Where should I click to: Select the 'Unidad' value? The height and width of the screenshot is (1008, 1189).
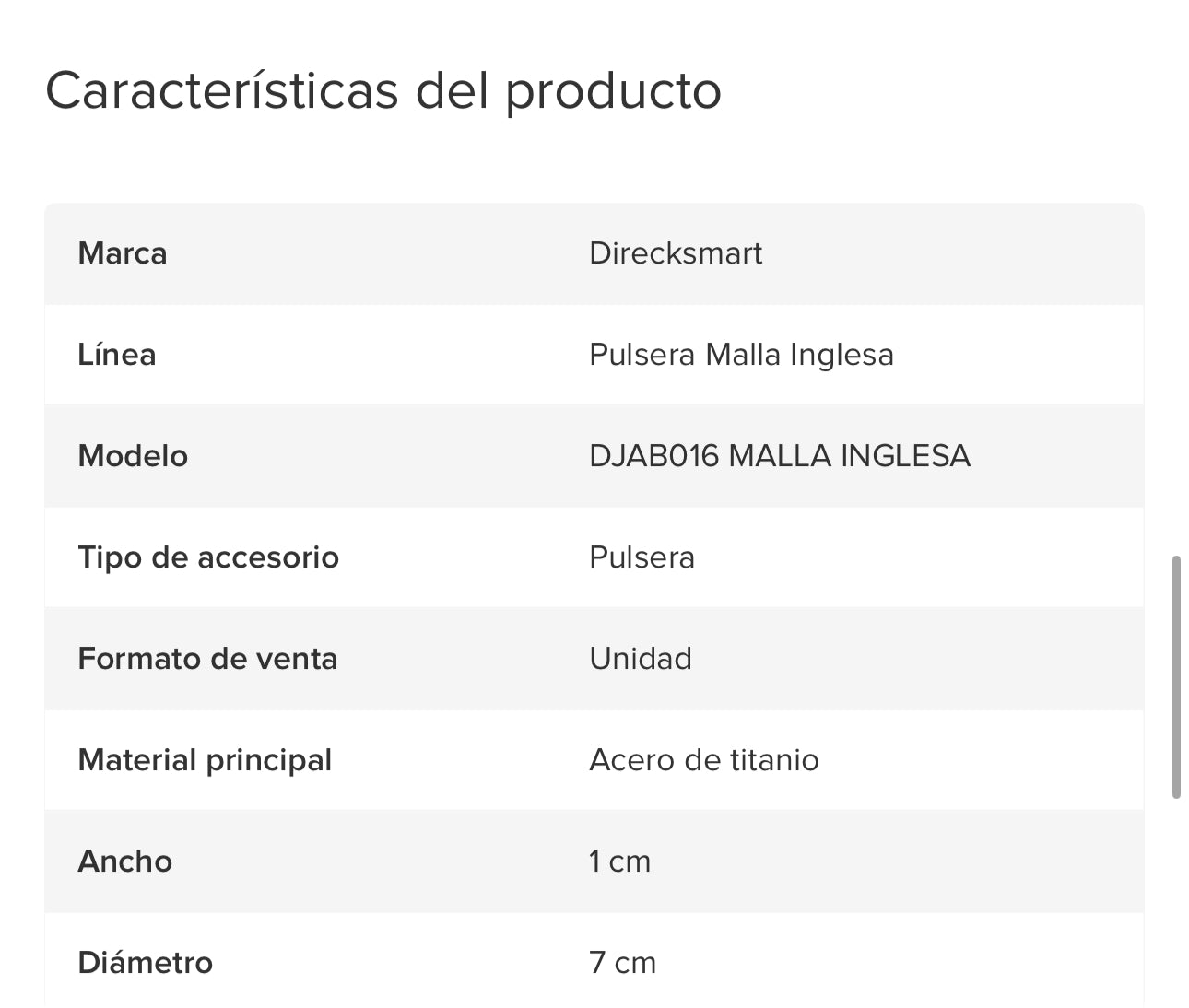641,659
